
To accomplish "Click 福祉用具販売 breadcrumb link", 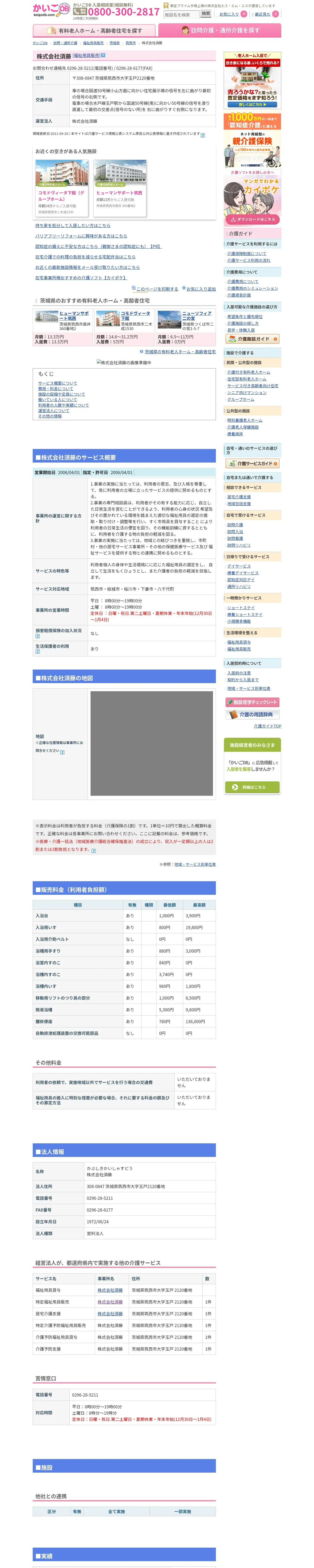I will point(93,43).
